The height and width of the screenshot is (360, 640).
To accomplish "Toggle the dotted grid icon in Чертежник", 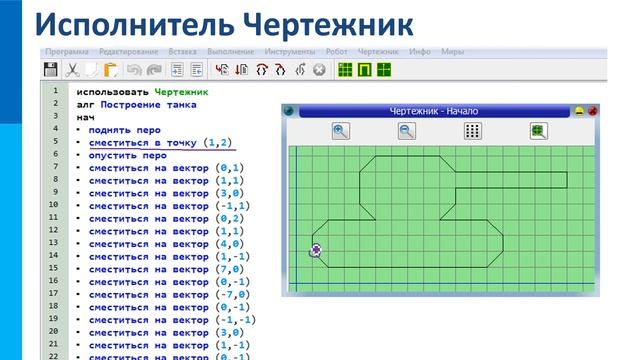I will 472,131.
